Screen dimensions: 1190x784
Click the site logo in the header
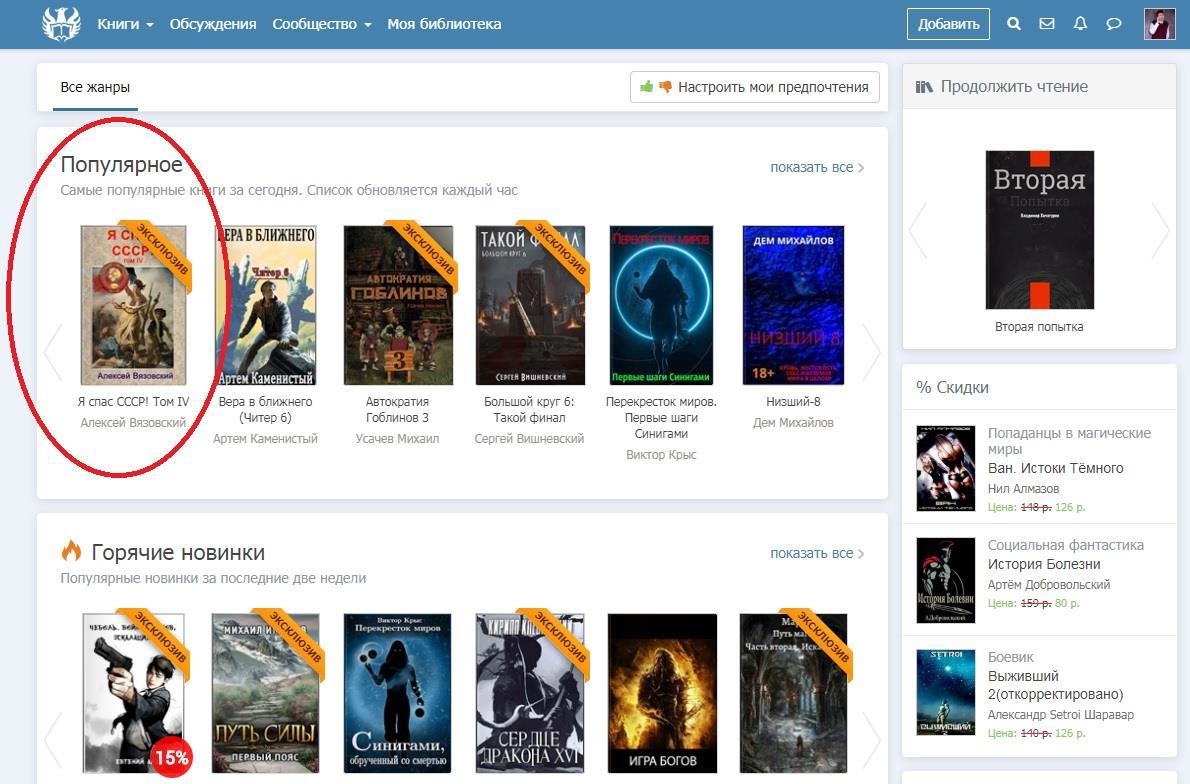pyautogui.click(x=61, y=24)
